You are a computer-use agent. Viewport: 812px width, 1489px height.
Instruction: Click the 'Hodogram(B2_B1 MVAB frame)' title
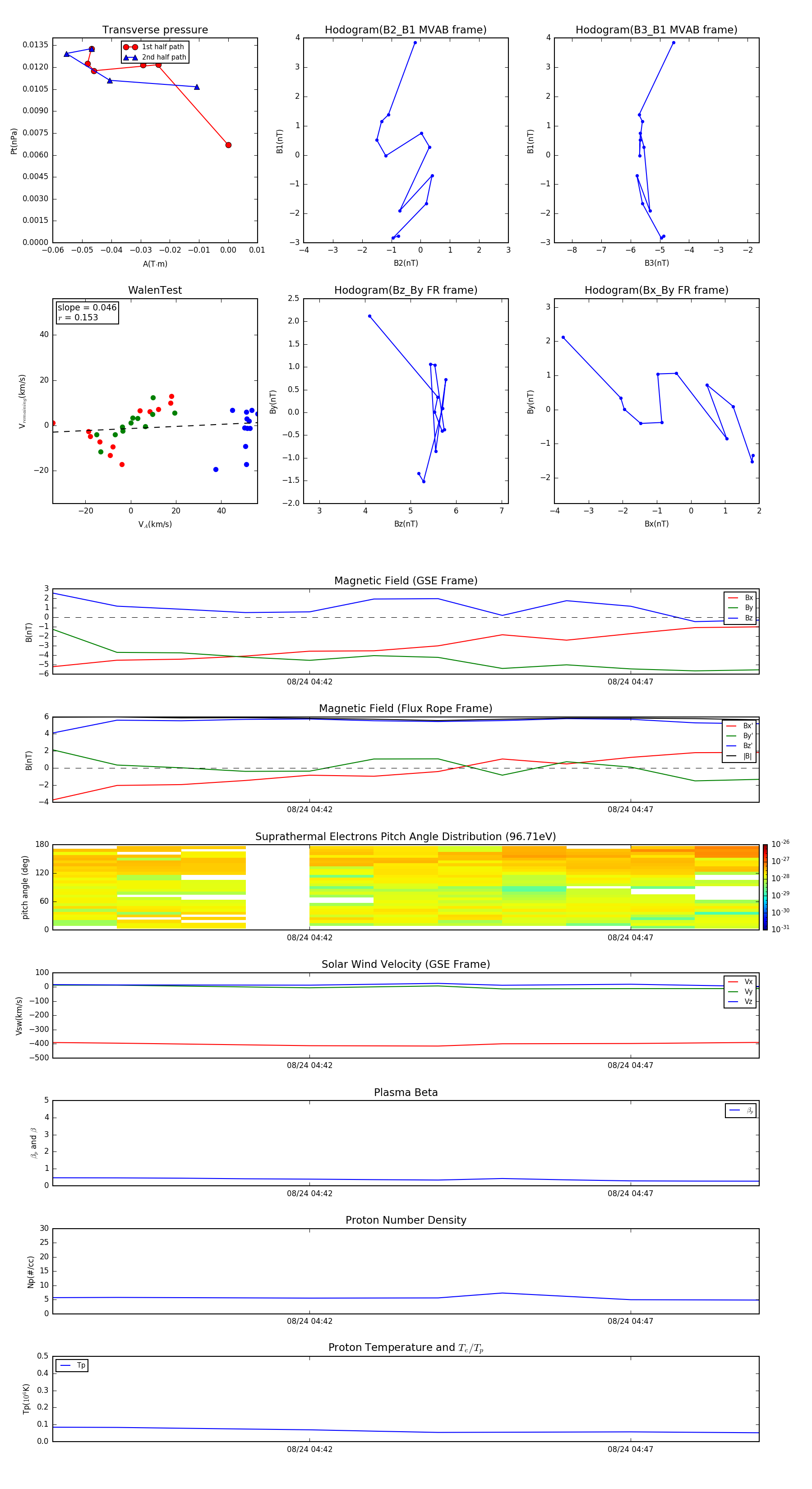coord(406,30)
